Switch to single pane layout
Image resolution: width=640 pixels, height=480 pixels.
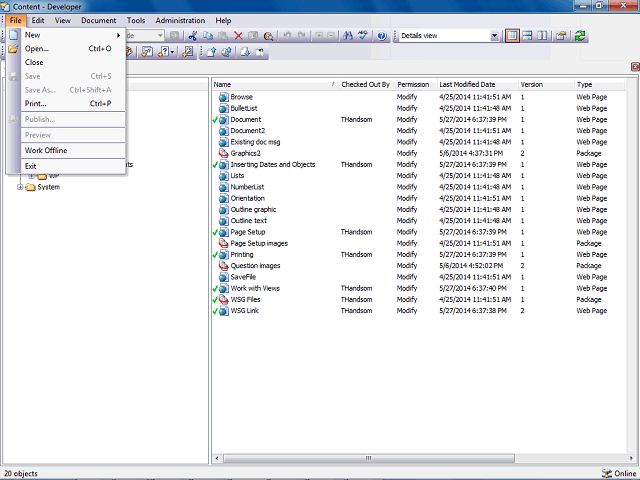coord(512,36)
